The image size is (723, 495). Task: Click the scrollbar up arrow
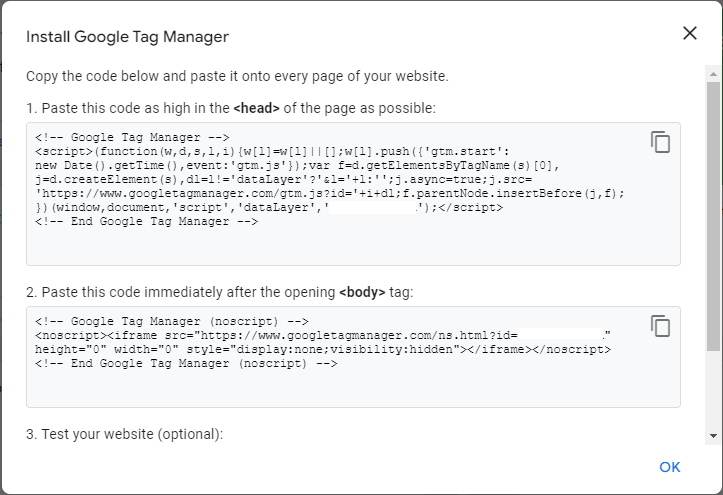713,74
